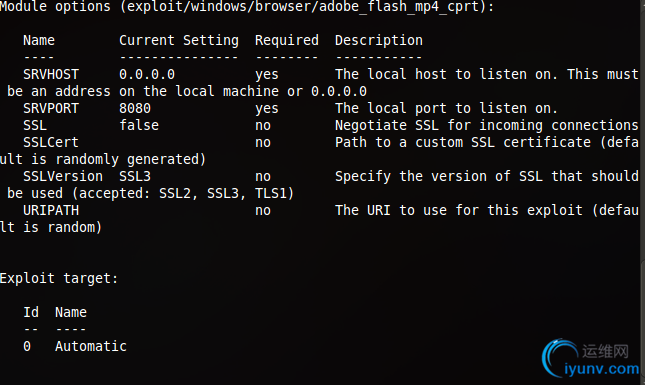Image resolution: width=645 pixels, height=385 pixels.
Task: Click the terminal scrollbar on right edge
Action: (643, 192)
